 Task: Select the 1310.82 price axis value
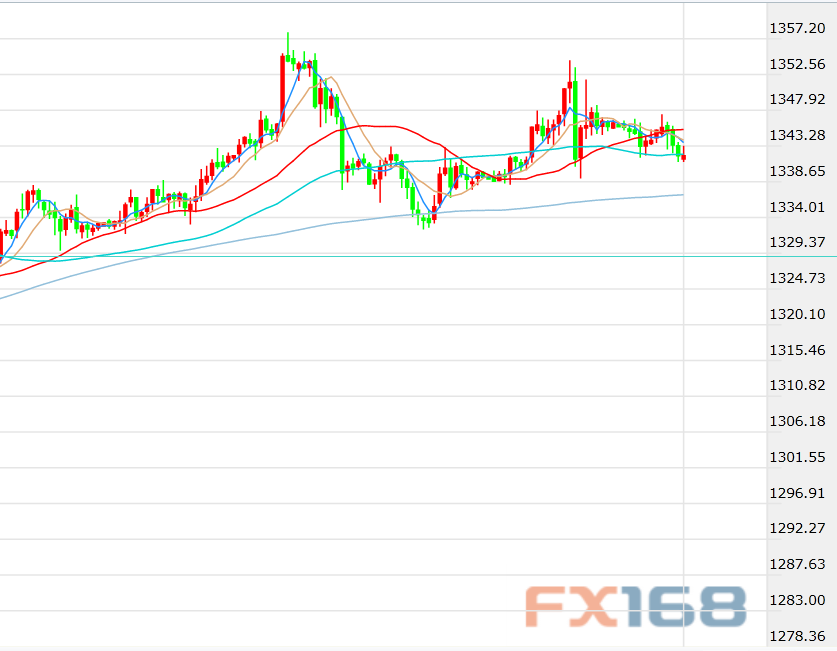point(796,385)
